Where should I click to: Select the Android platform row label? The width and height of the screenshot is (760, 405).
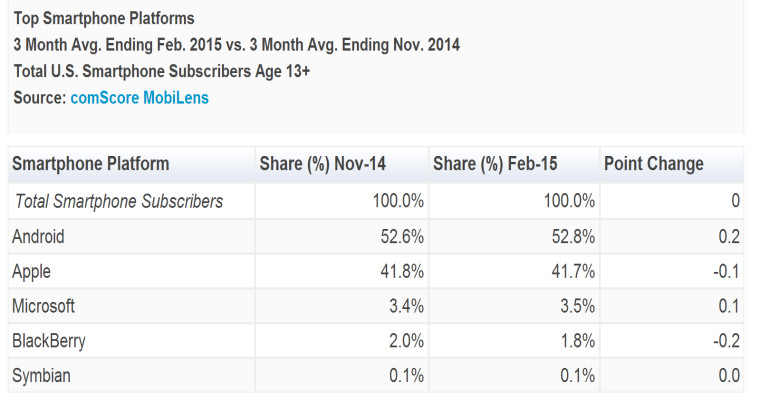coord(38,236)
